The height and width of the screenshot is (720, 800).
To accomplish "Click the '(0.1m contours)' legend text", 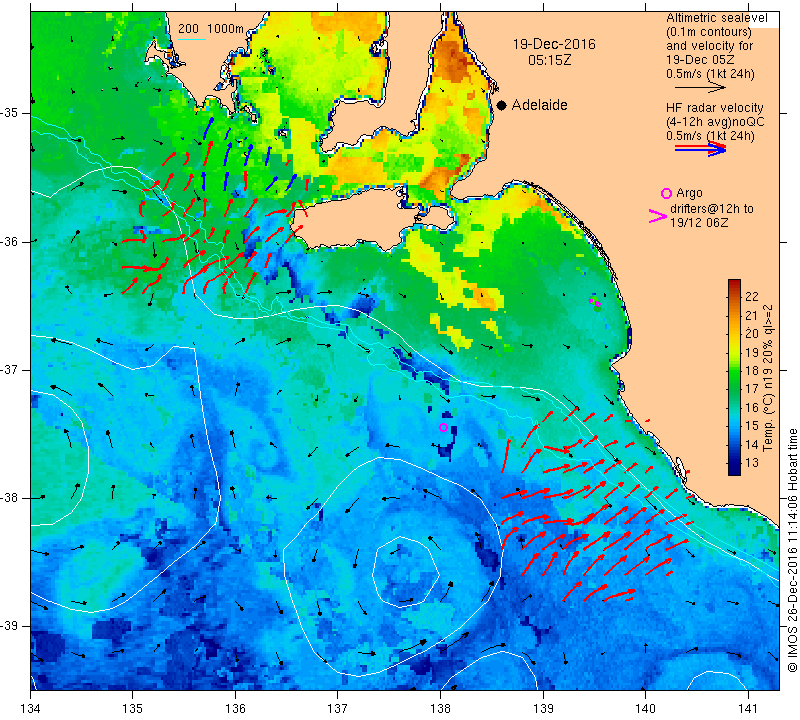I will 709,32.
